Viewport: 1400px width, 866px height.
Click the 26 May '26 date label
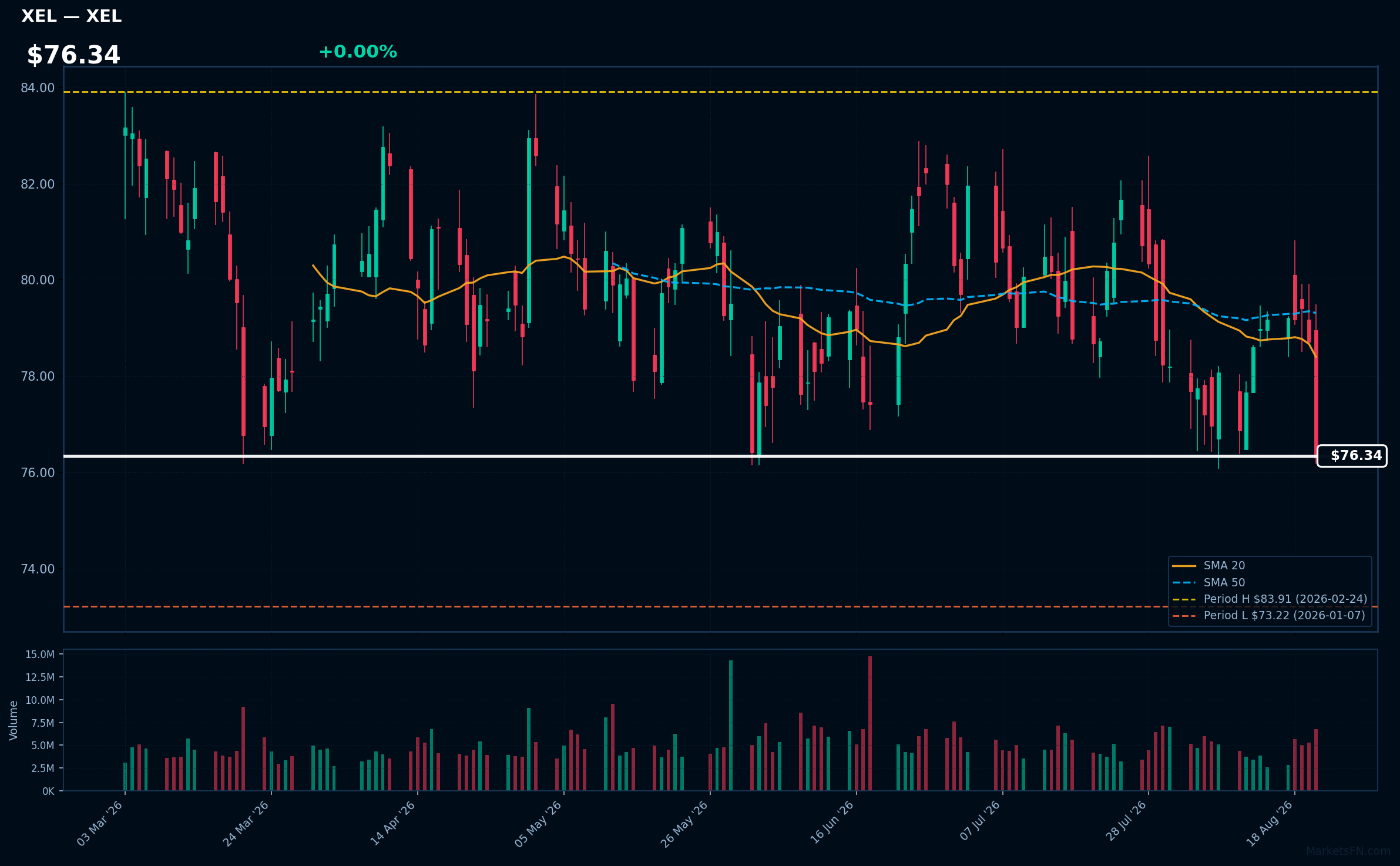coord(684,824)
